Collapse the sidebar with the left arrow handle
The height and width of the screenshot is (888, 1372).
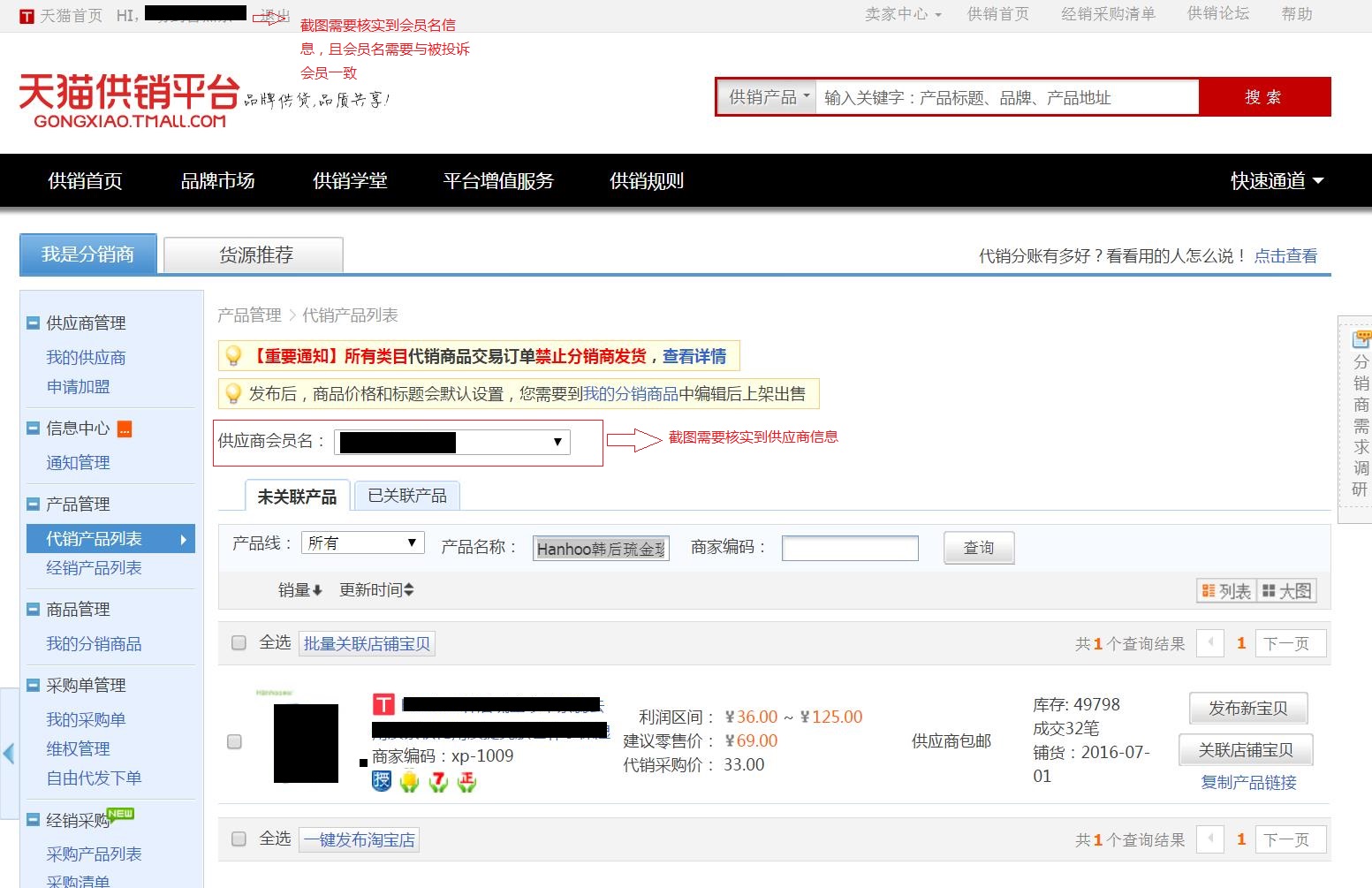9,754
